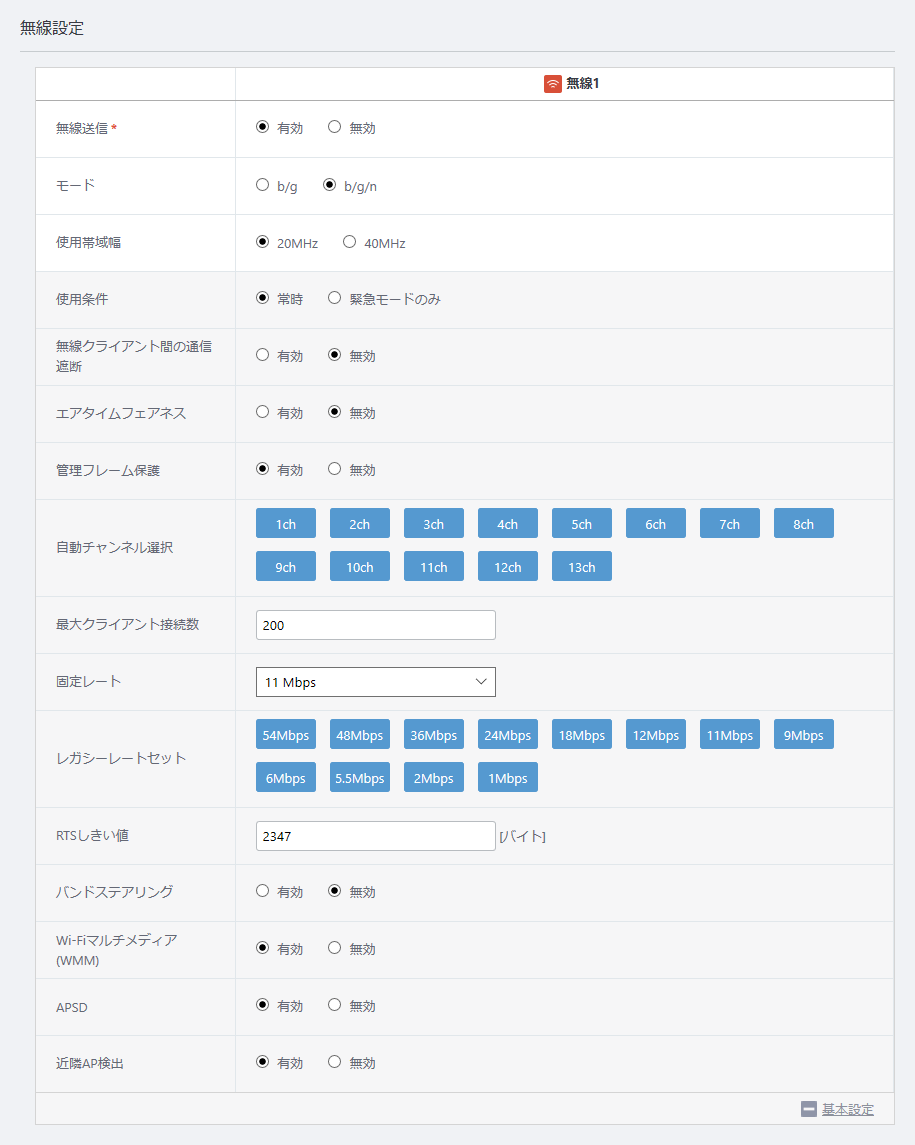The width and height of the screenshot is (915, 1145).
Task: Select b/g mode radio button
Action: (262, 185)
